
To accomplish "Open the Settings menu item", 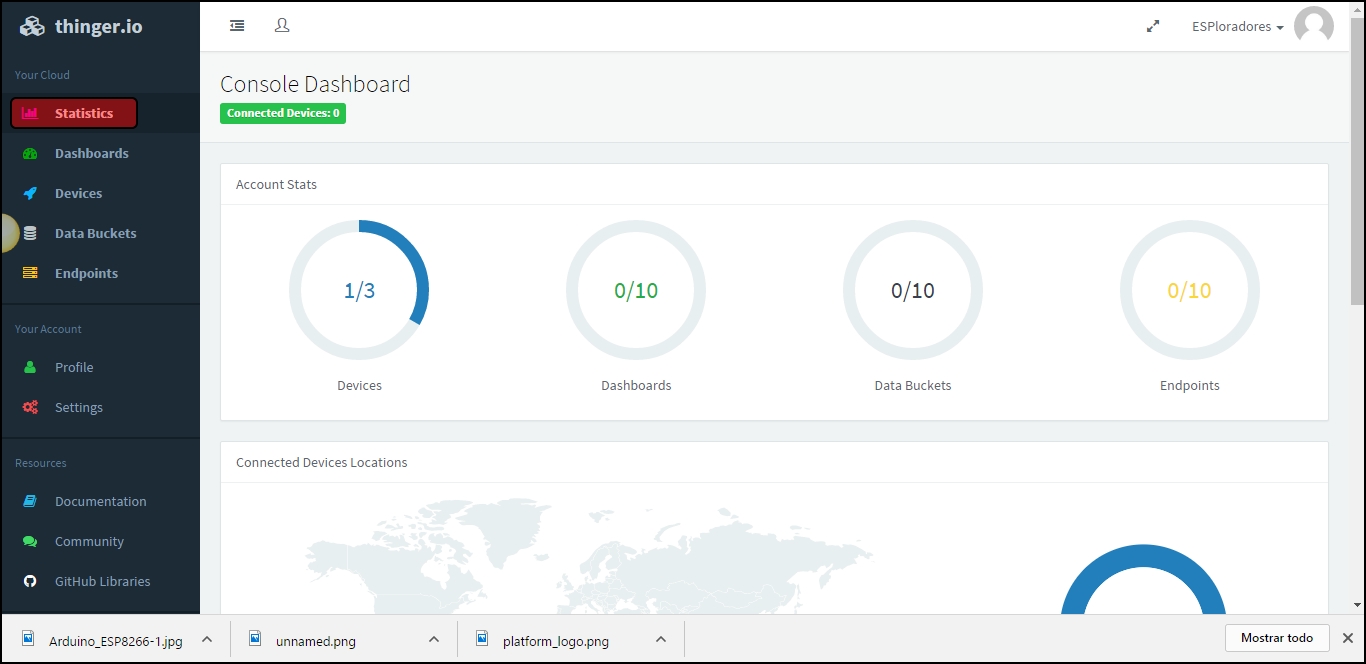I will (100, 407).
